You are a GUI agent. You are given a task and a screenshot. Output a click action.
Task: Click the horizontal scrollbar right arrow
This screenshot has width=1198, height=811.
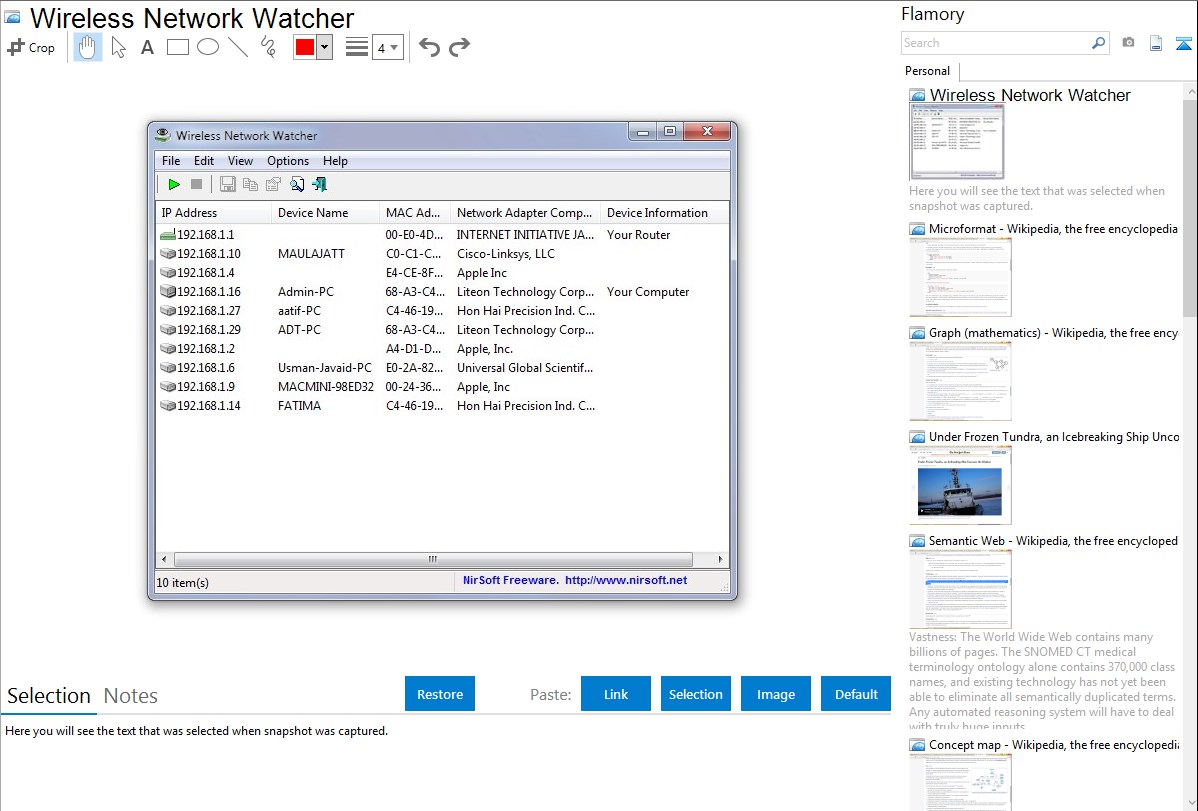[x=720, y=560]
